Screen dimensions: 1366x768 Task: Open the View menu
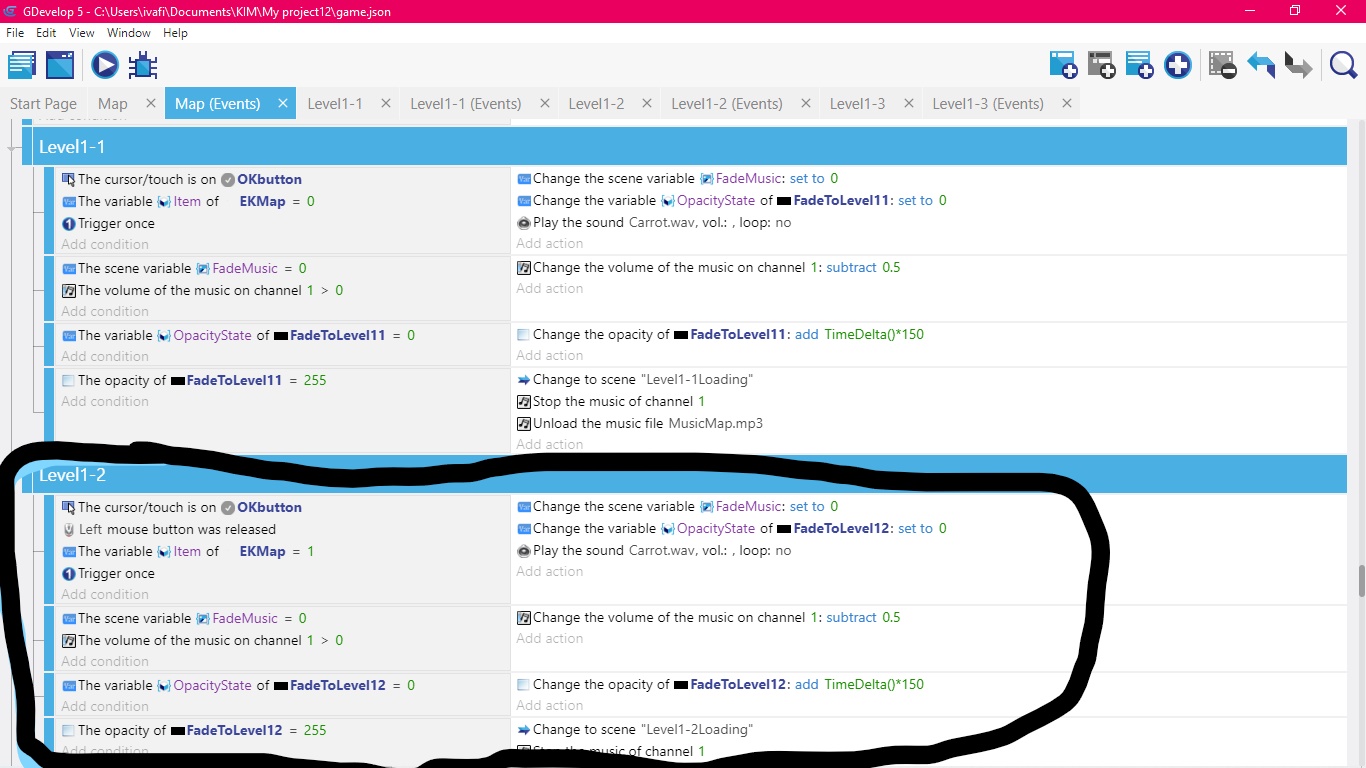click(80, 32)
